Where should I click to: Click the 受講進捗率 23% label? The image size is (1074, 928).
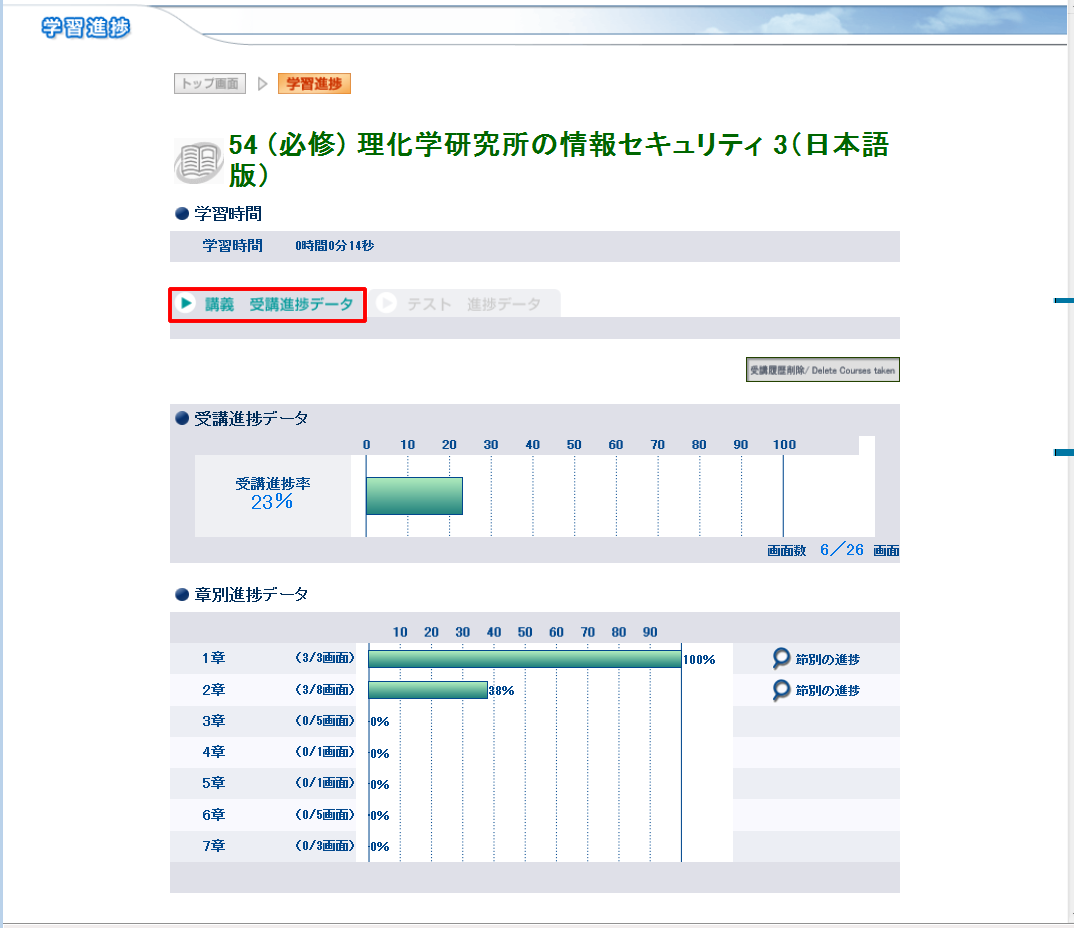[x=273, y=493]
